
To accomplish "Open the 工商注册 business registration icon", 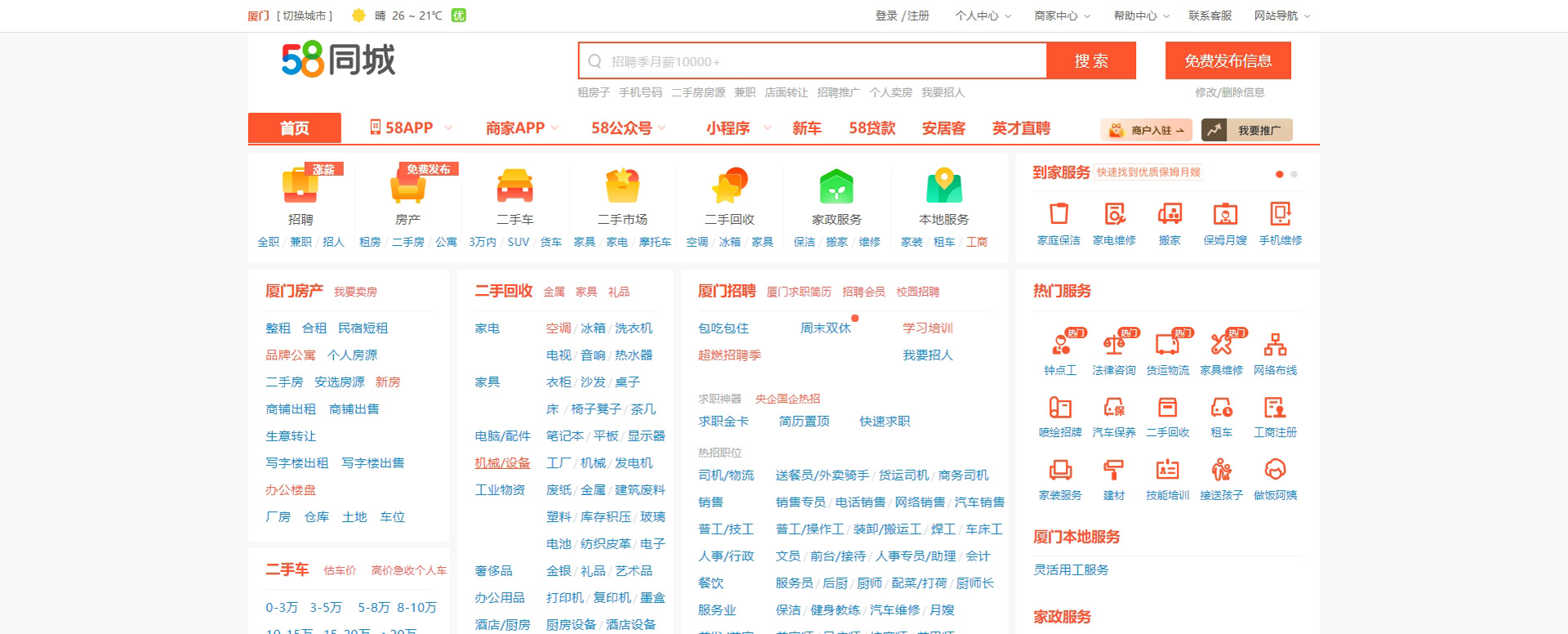I will 1276,407.
